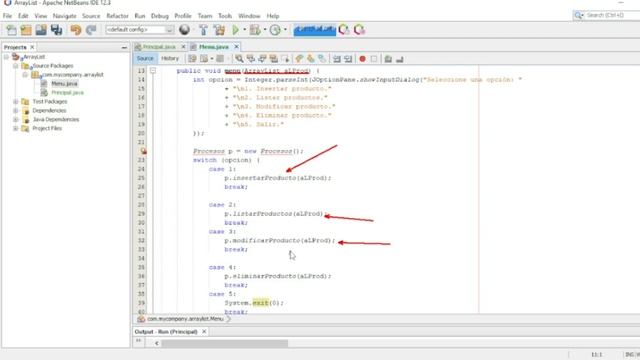Viewport: 640px width, 360px height.
Task: Click the Next Bookmark icon
Action: point(311,59)
